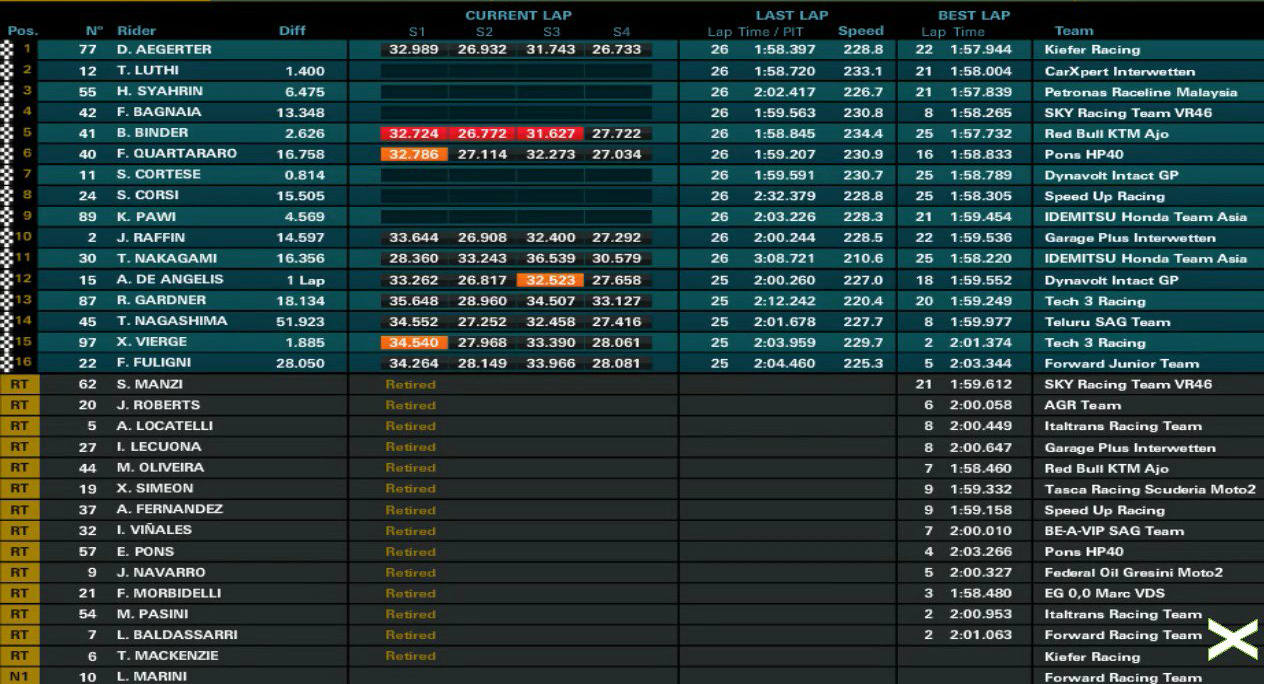Image resolution: width=1264 pixels, height=684 pixels.
Task: Click the Petronas Raceline Malaysia team name
Action: [x=1141, y=92]
